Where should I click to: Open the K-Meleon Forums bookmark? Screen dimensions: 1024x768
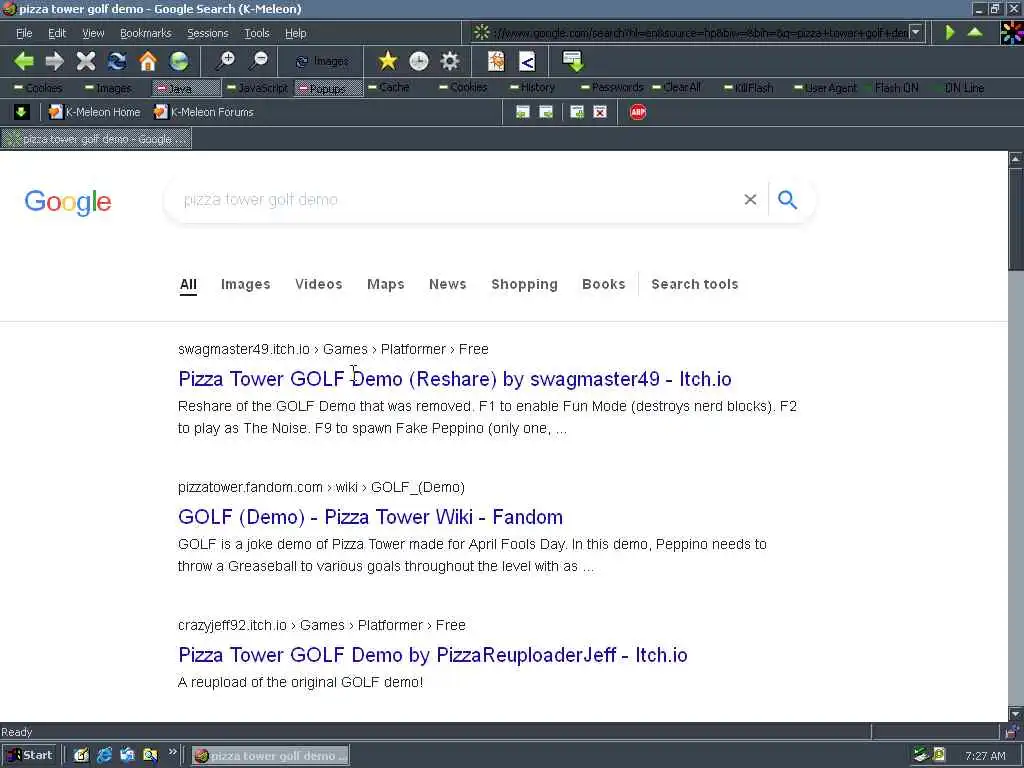point(204,112)
